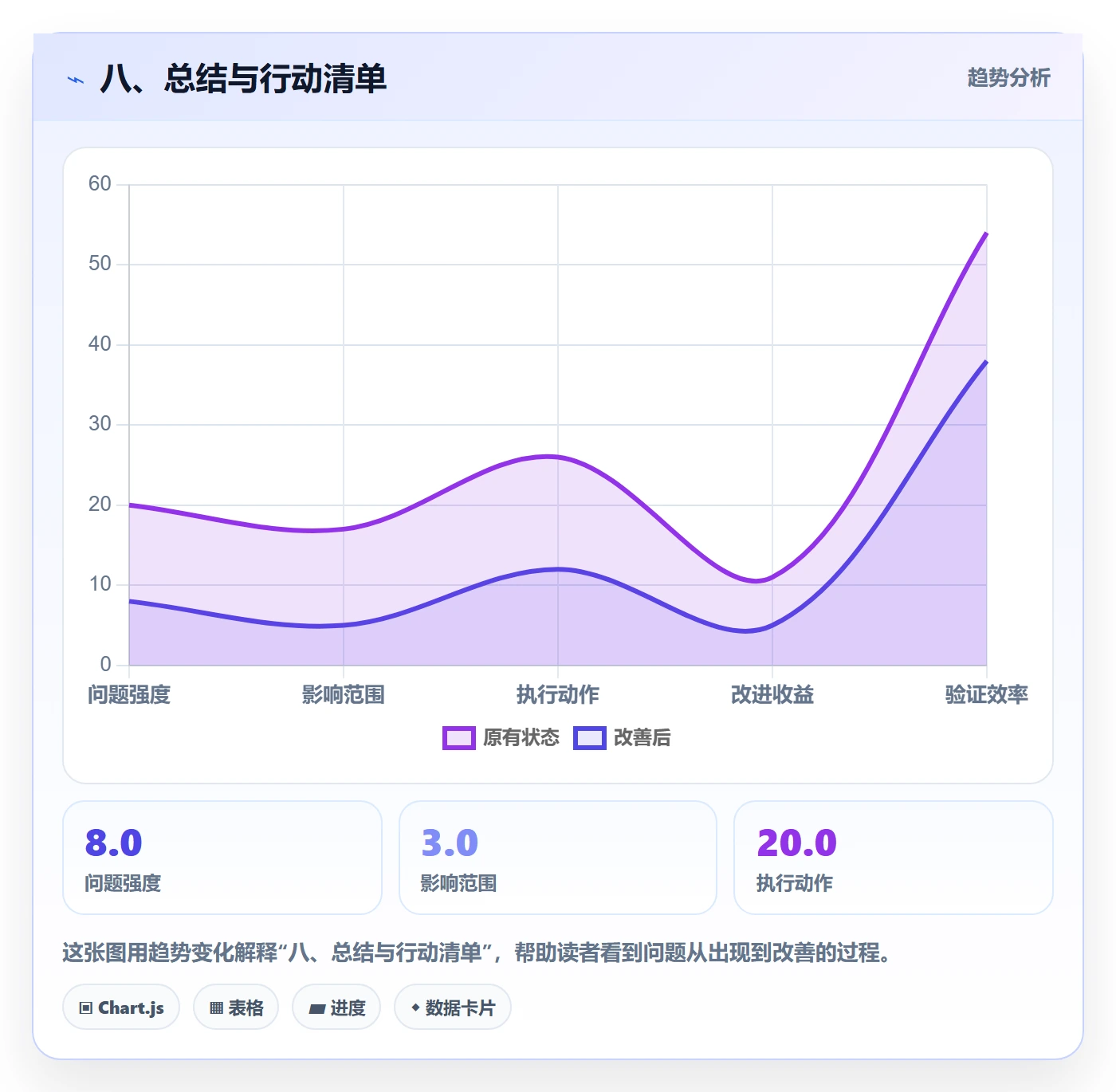Click the y-axis value 30

pyautogui.click(x=100, y=424)
